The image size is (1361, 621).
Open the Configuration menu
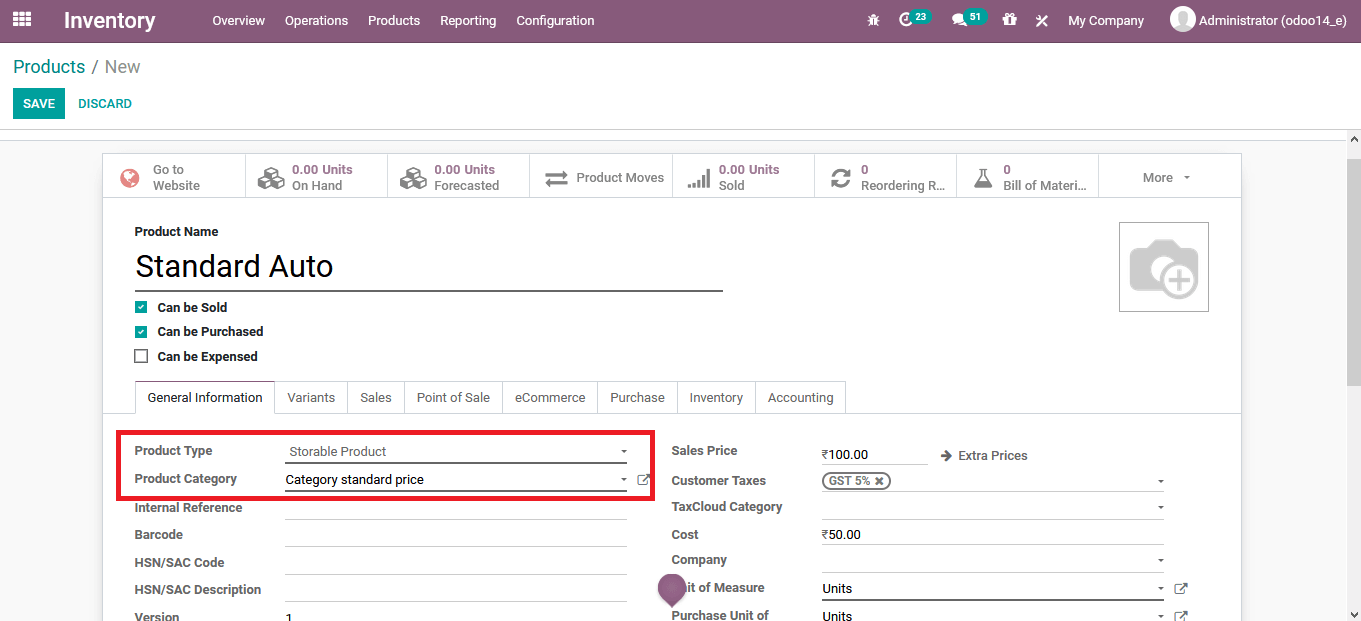[x=555, y=20]
